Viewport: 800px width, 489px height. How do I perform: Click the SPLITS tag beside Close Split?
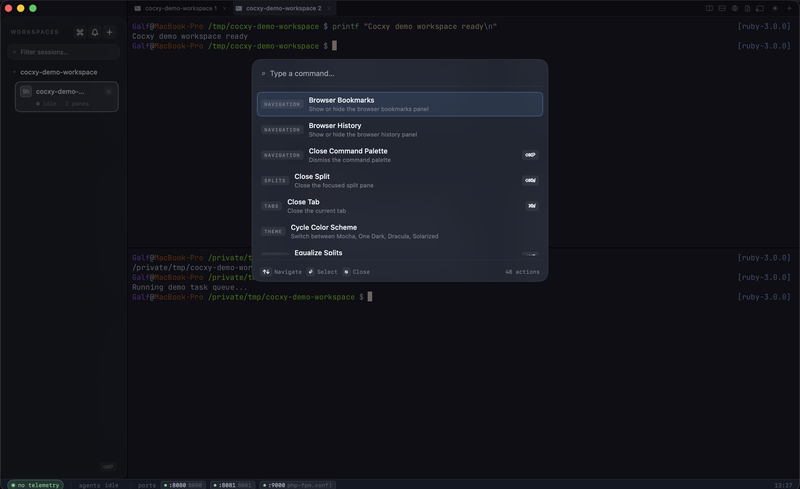tap(275, 181)
